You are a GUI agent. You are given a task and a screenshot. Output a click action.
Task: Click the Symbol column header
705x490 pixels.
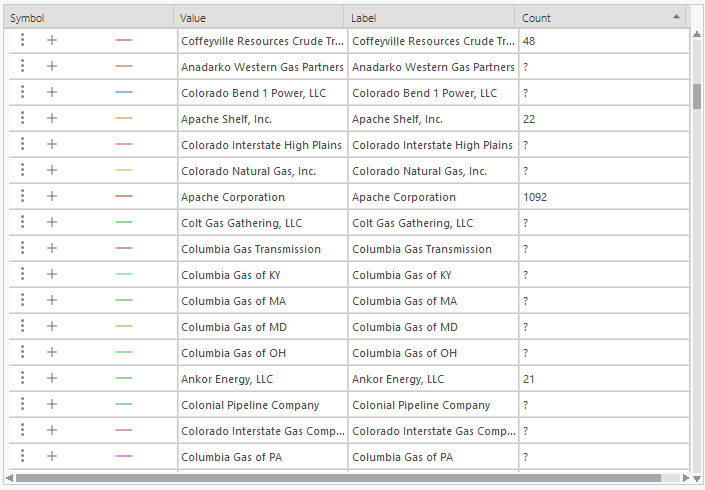coord(89,18)
